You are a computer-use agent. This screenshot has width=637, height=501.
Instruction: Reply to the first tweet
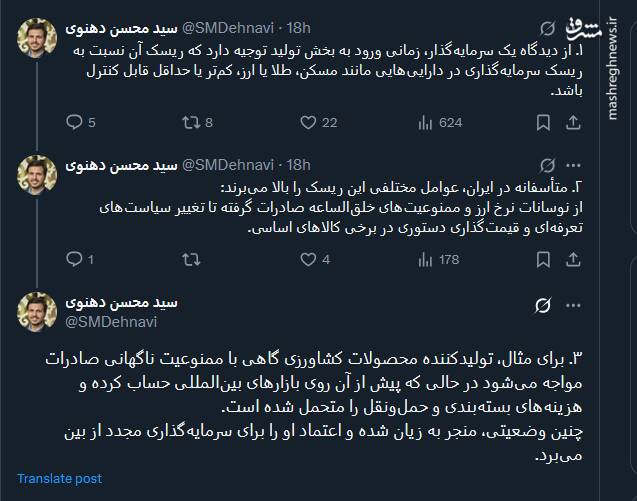coord(73,123)
